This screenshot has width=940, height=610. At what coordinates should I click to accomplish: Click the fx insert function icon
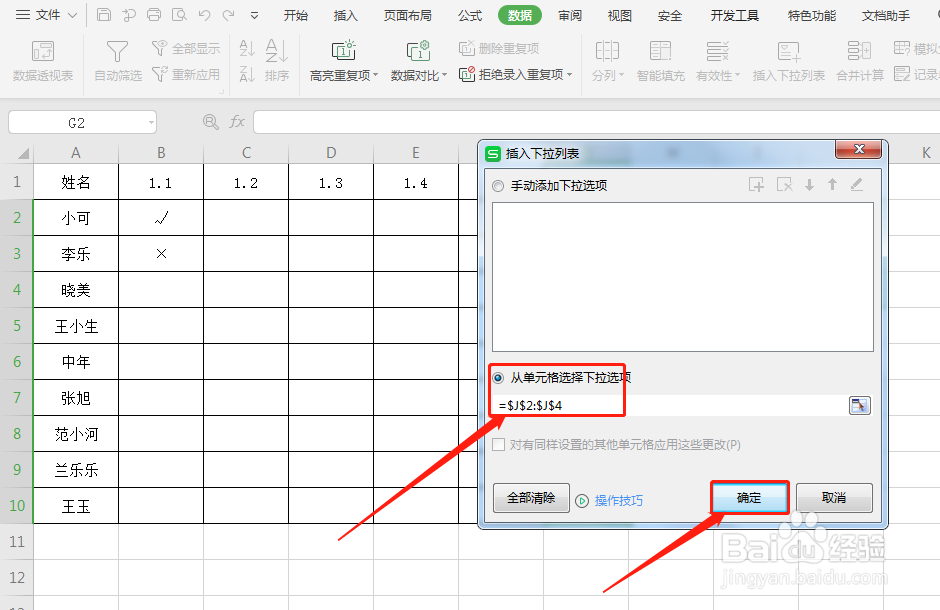(237, 122)
